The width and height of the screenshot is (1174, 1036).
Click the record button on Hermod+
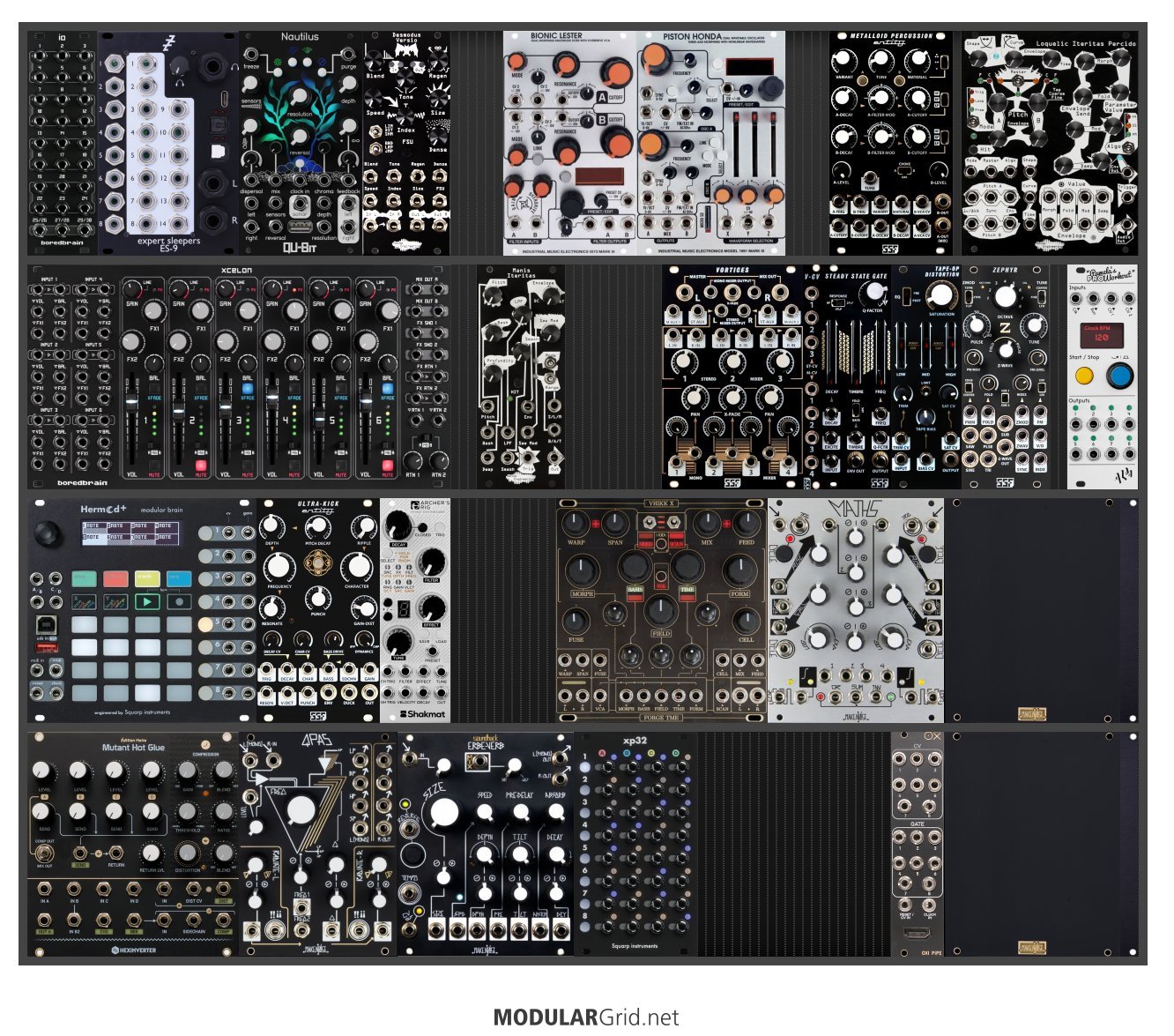pos(179,602)
